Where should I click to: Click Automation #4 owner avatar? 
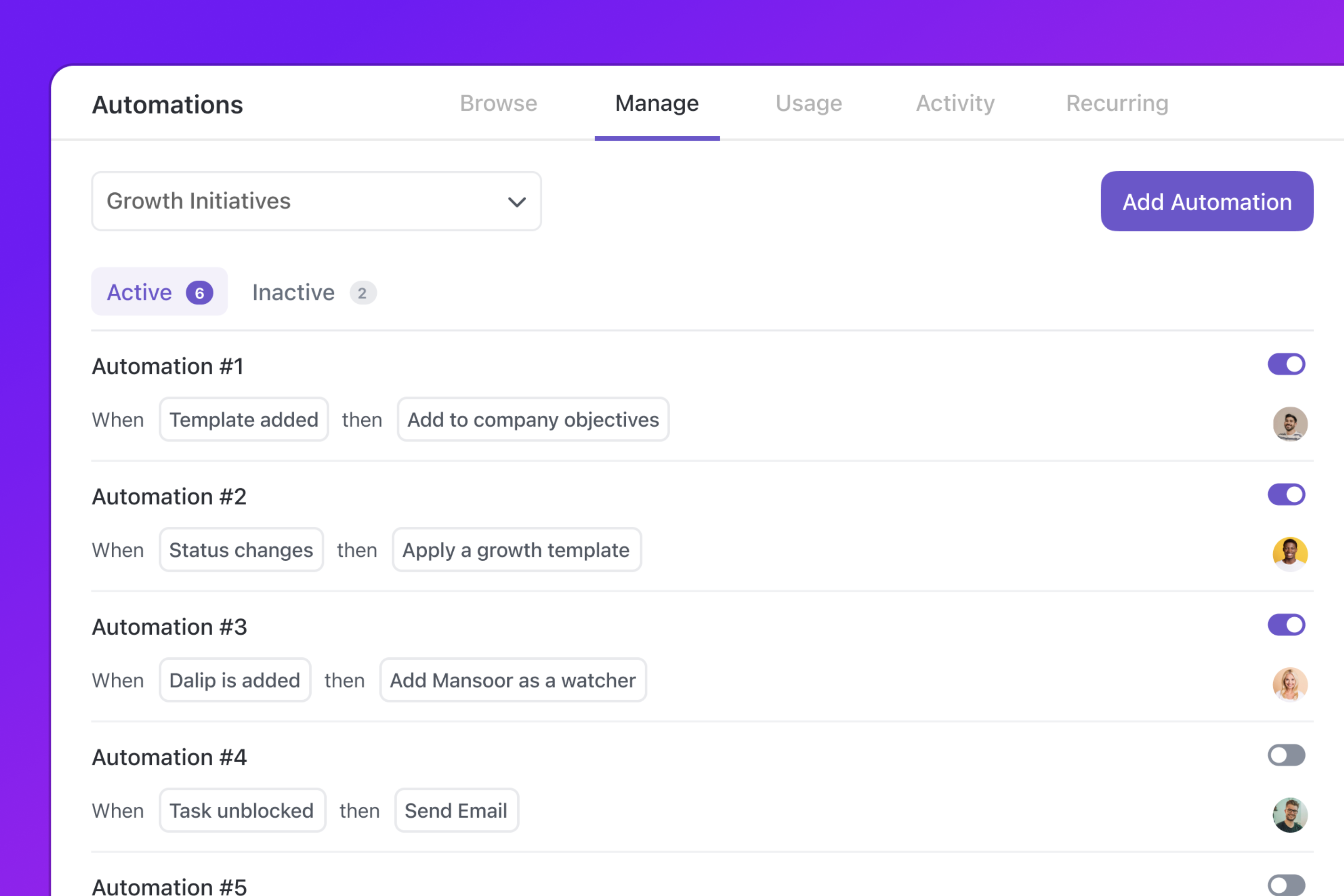(1290, 815)
